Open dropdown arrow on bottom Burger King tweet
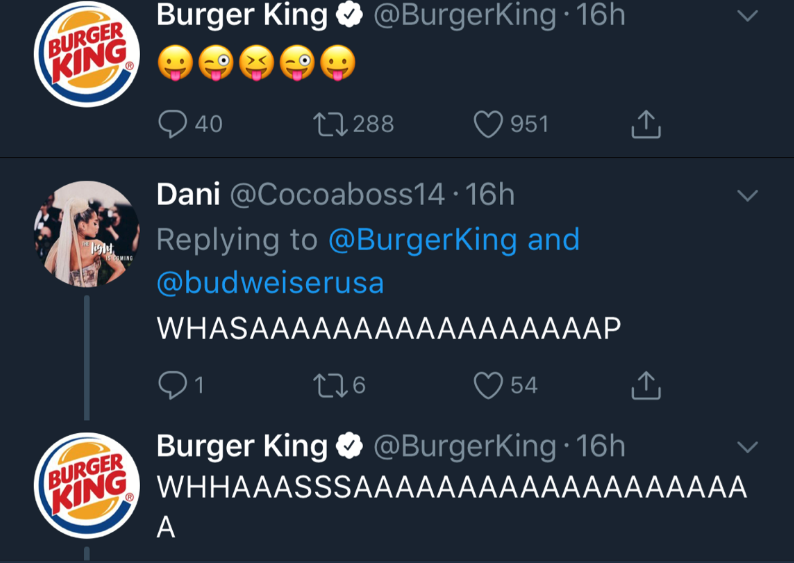The width and height of the screenshot is (794, 563). coord(747,446)
